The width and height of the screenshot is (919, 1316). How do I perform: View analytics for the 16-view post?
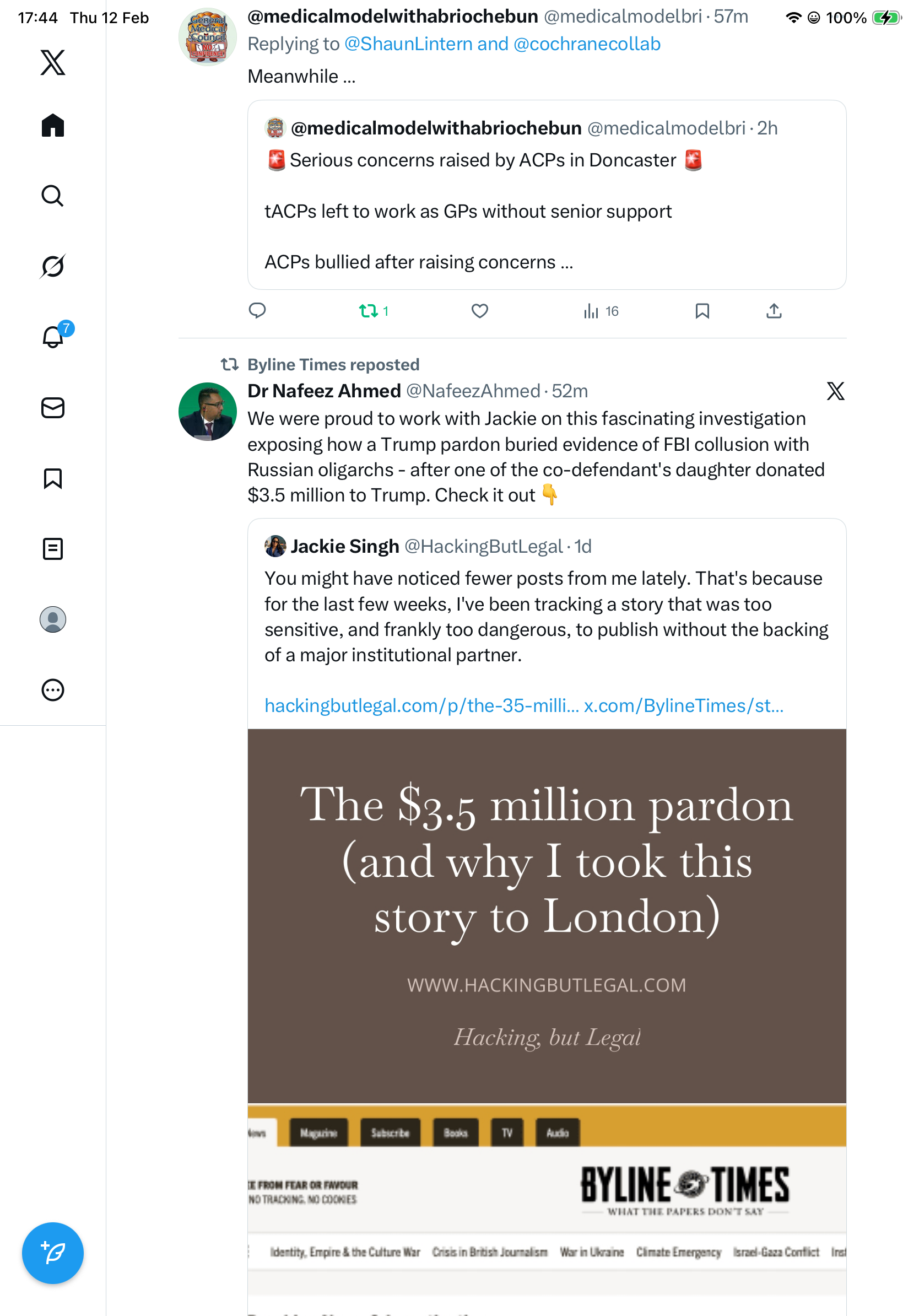point(601,311)
